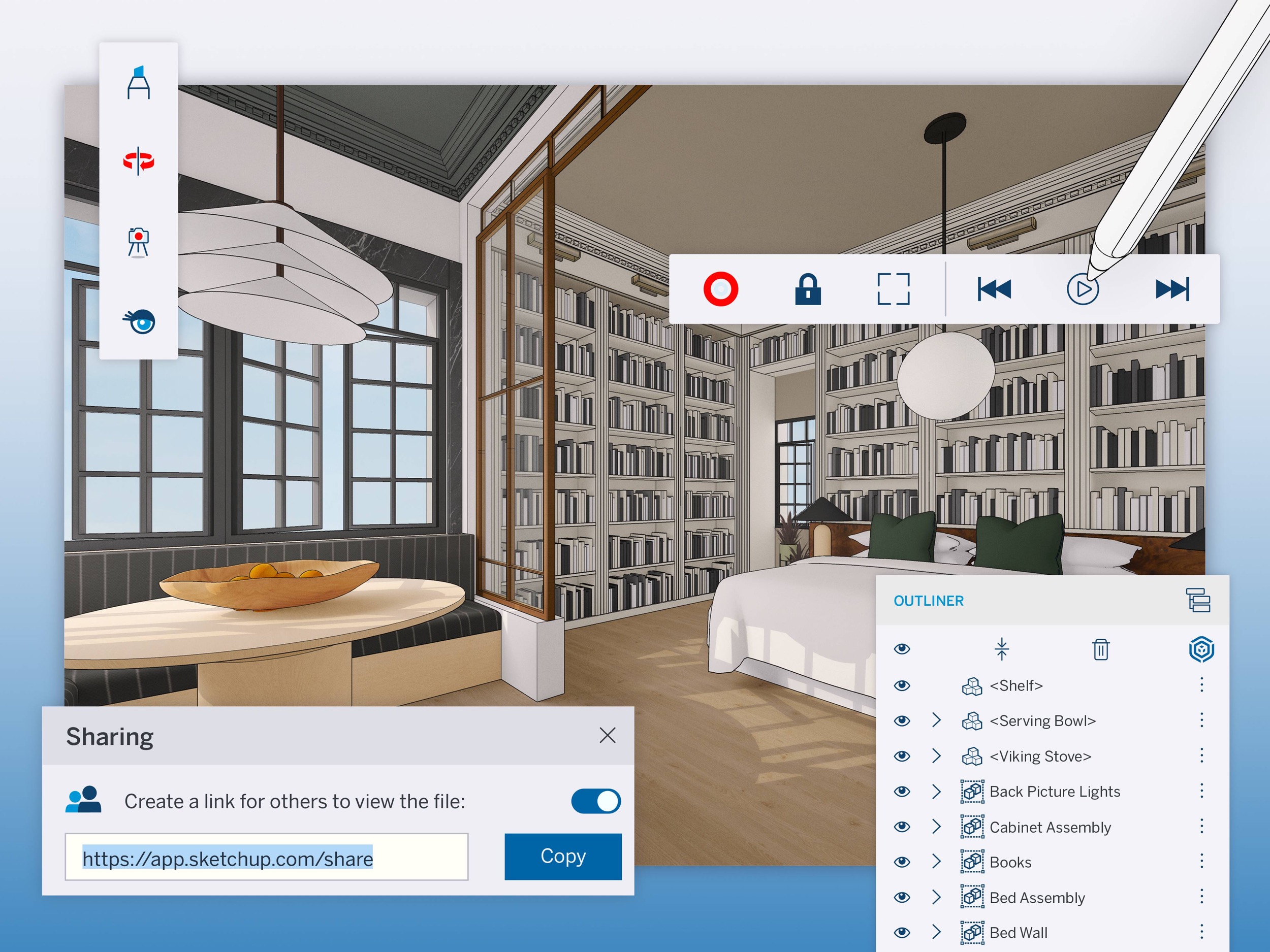Screen dimensions: 1270x952
Task: Open visual style settings with the eye icon
Action: click(140, 322)
